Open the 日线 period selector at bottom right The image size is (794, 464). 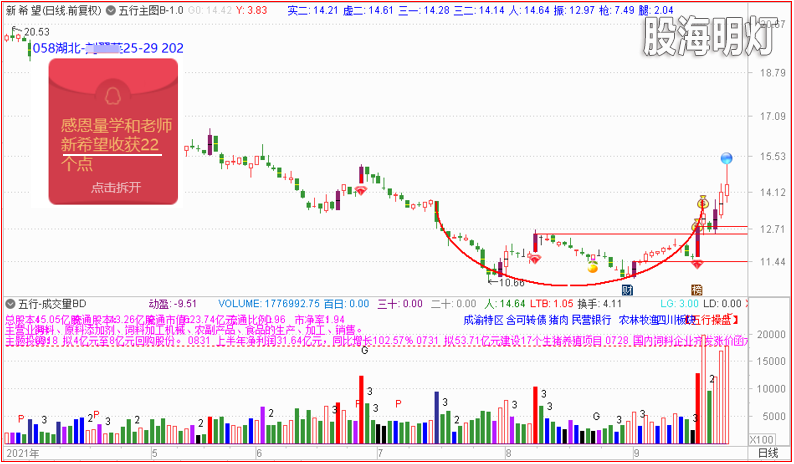(x=767, y=453)
